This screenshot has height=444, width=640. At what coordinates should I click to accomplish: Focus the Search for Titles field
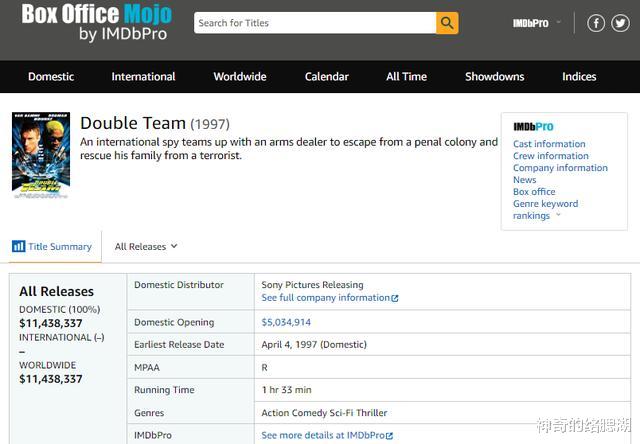[x=315, y=23]
